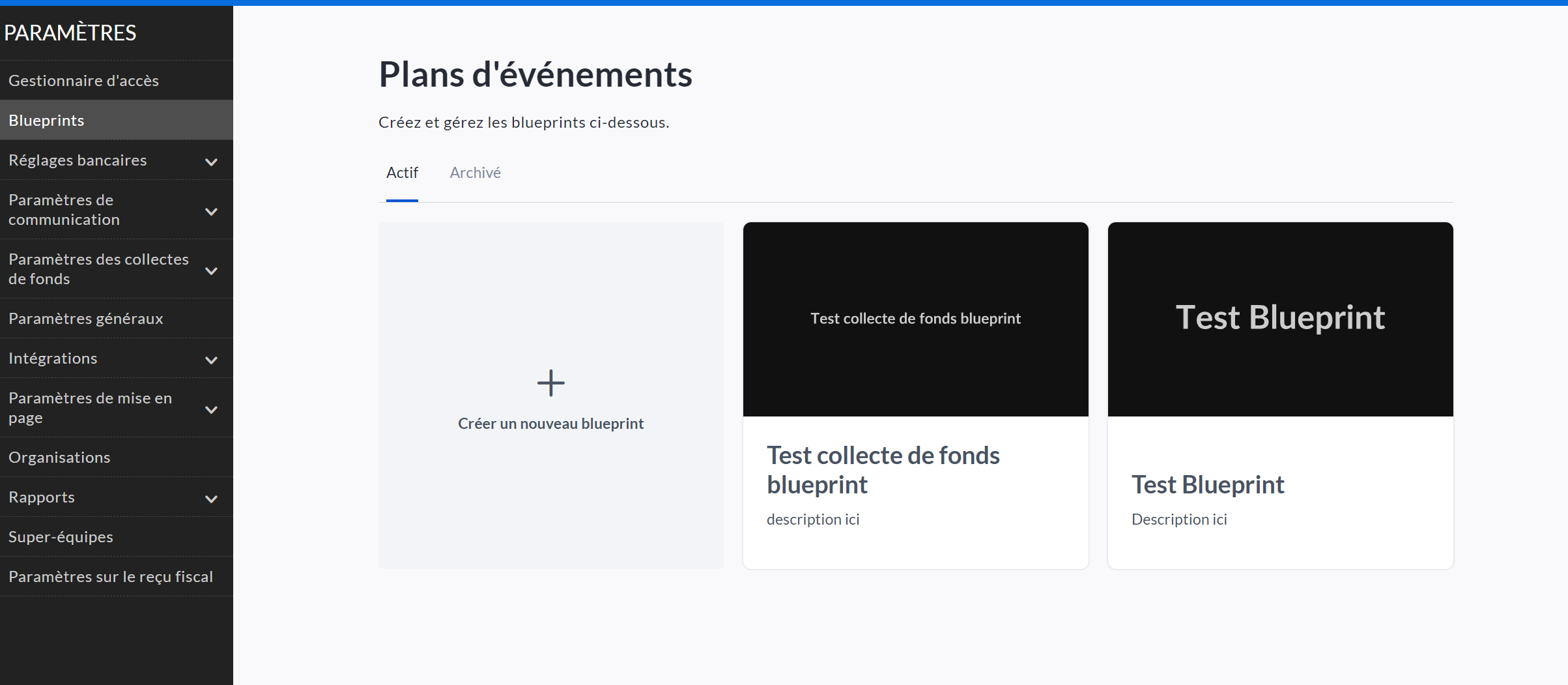1568x685 pixels.
Task: Select the Actif tab
Action: (x=402, y=173)
